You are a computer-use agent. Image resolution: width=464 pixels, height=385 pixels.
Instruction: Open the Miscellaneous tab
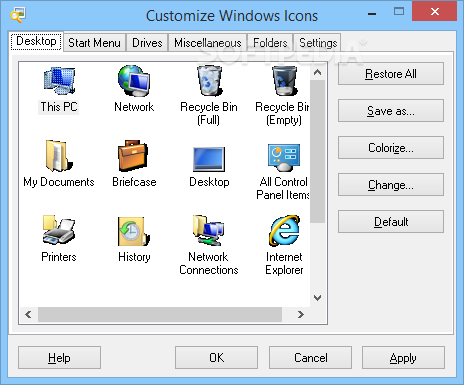pyautogui.click(x=207, y=43)
